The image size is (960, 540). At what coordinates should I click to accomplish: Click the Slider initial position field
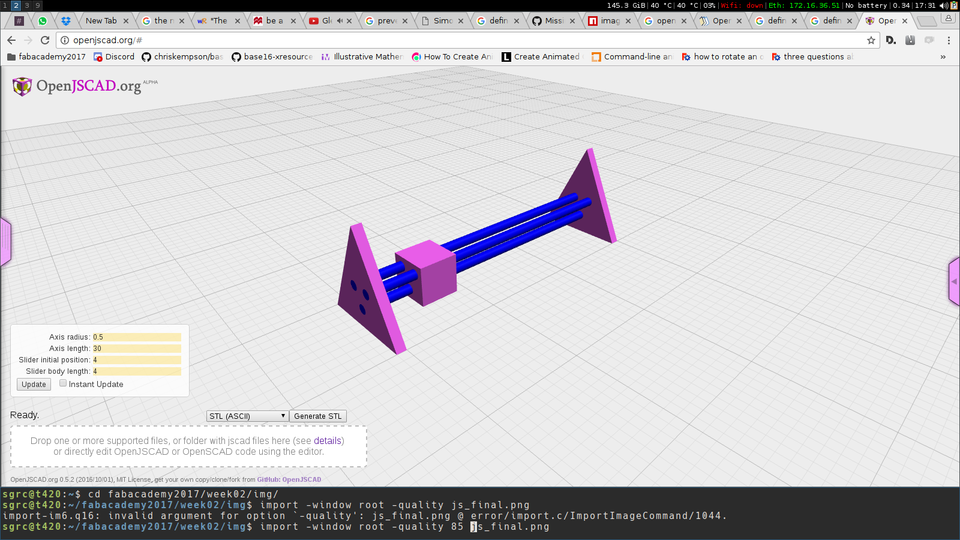pos(137,360)
